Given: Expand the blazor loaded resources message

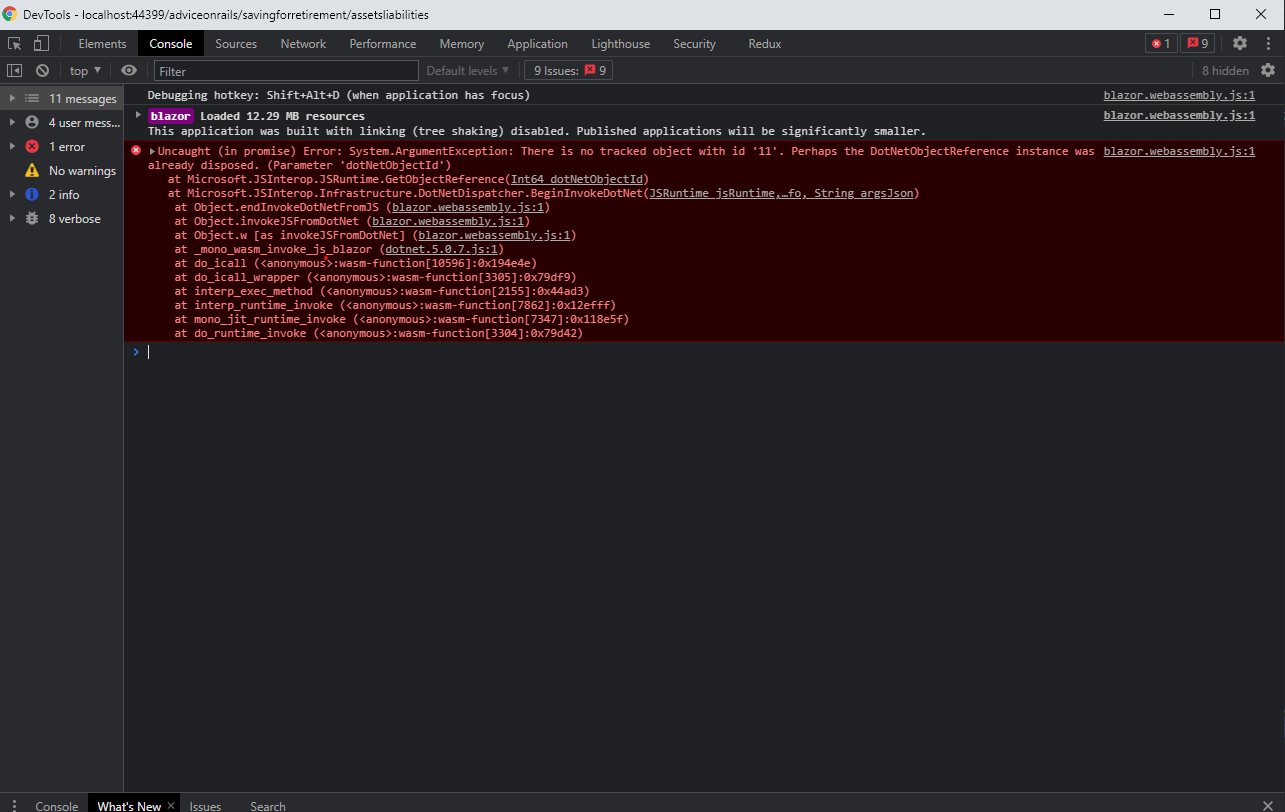Looking at the screenshot, I should pyautogui.click(x=138, y=115).
